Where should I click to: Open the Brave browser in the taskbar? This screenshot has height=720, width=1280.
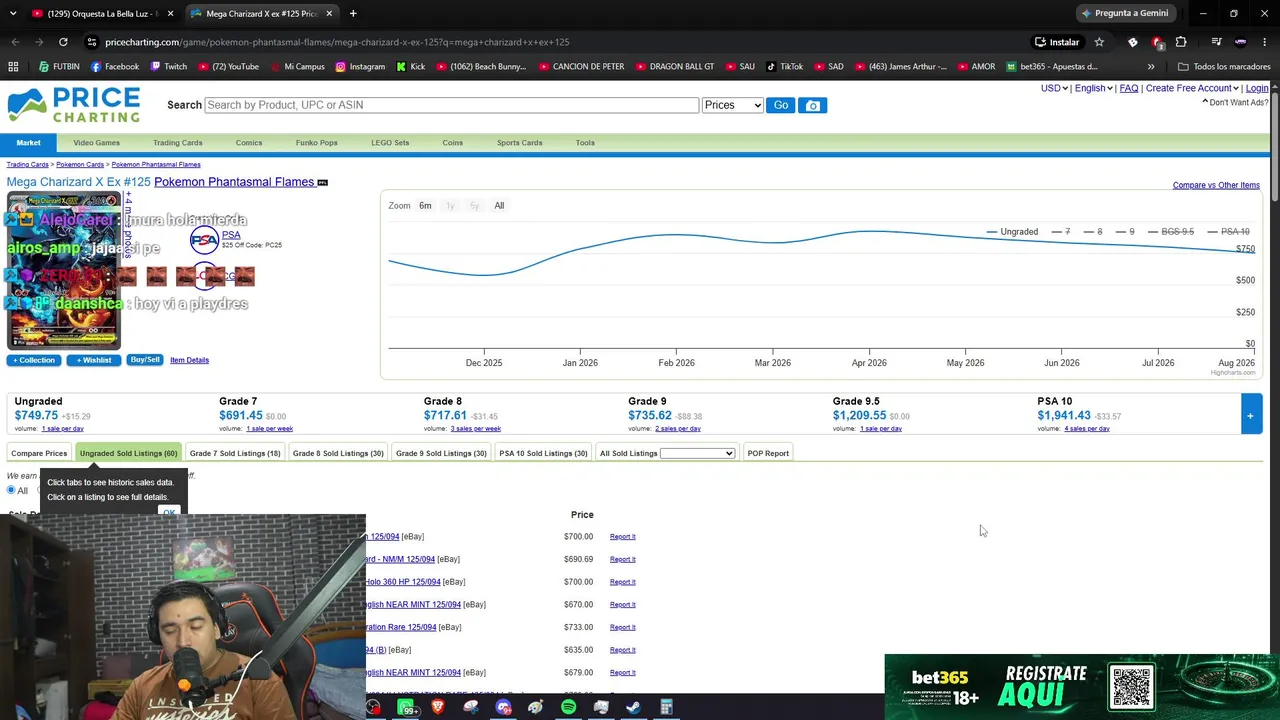click(438, 708)
